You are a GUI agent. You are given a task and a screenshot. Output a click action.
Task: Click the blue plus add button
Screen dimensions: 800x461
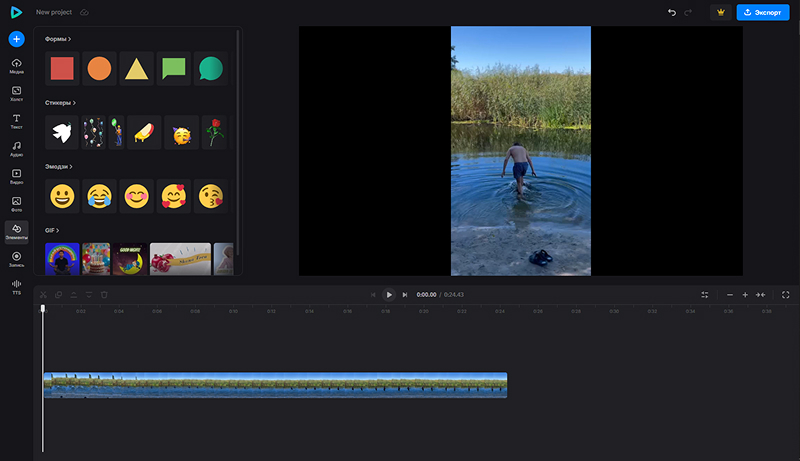pos(16,39)
